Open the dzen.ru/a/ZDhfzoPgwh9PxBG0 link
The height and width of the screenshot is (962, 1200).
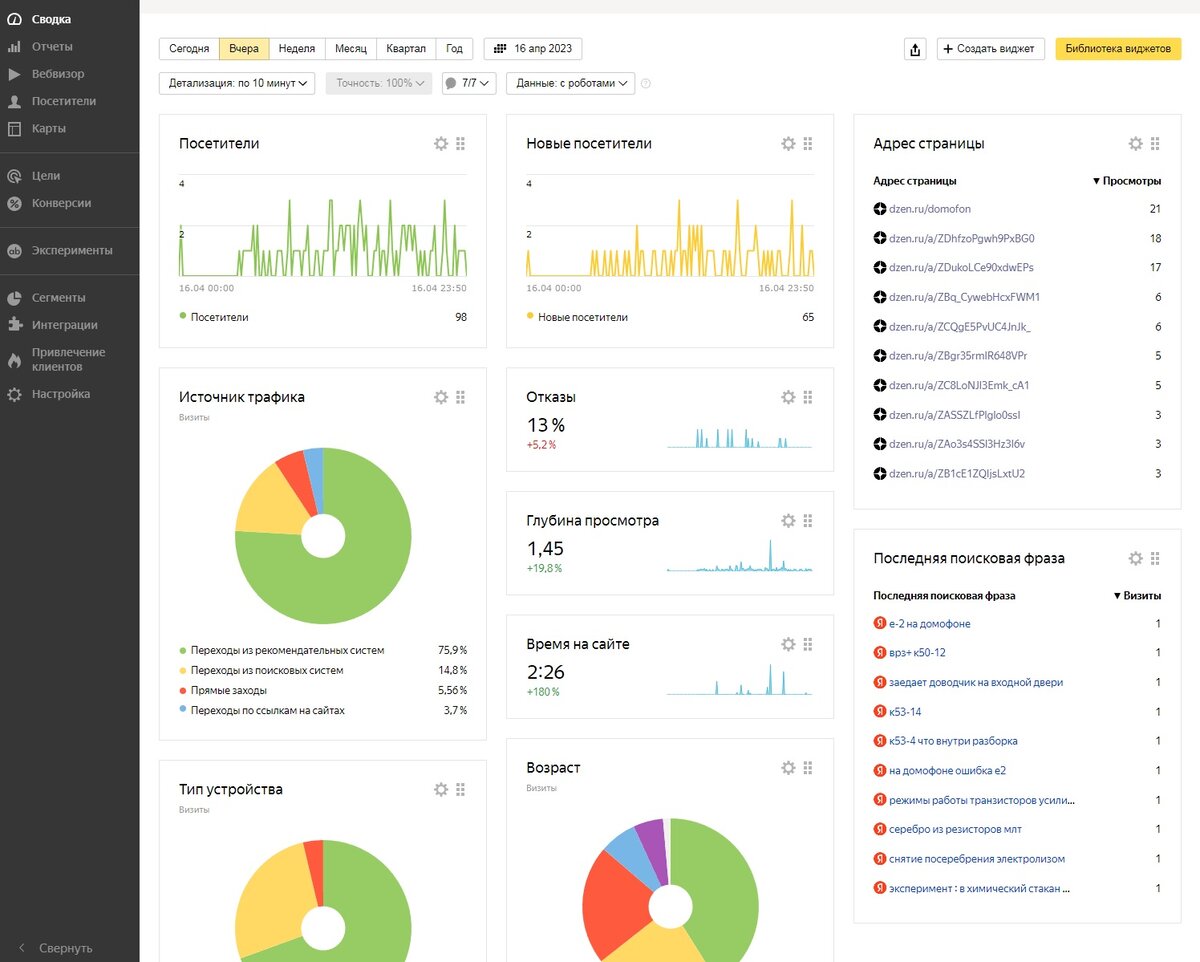pyautogui.click(x=961, y=239)
